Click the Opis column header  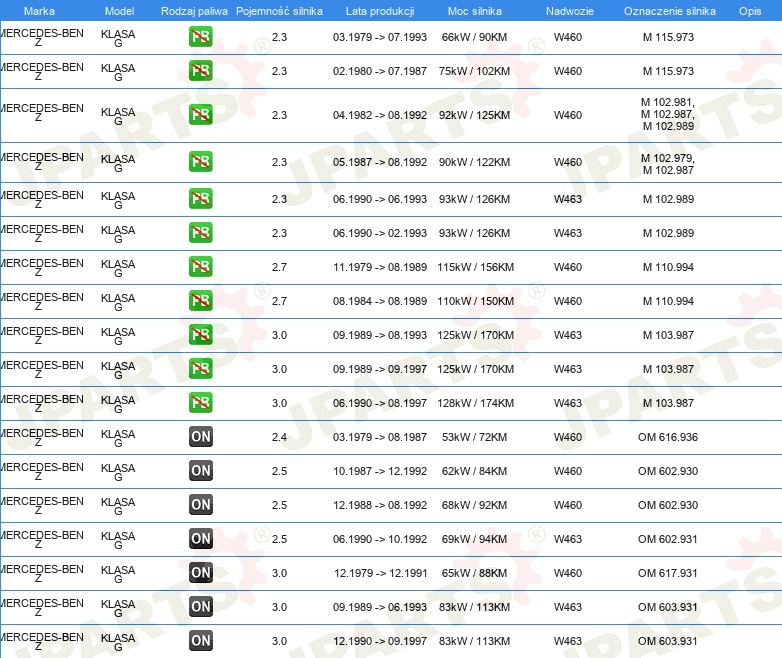(x=750, y=11)
